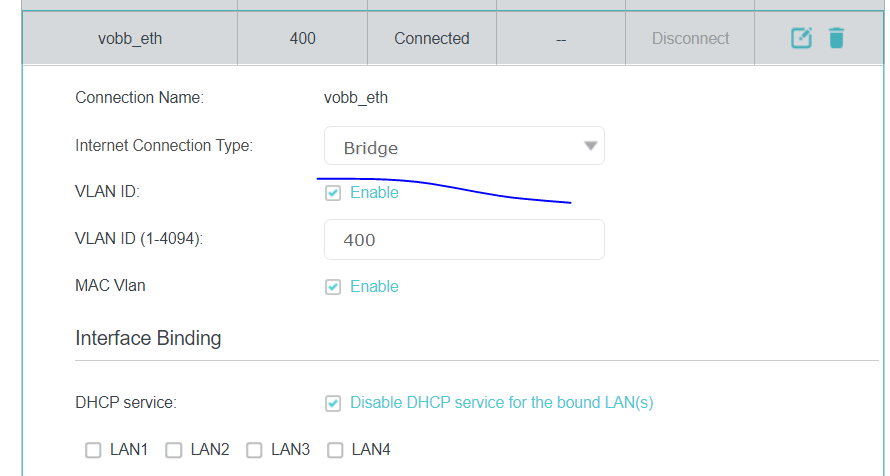
Task: Check the LAN2 binding checkbox
Action: pyautogui.click(x=174, y=450)
